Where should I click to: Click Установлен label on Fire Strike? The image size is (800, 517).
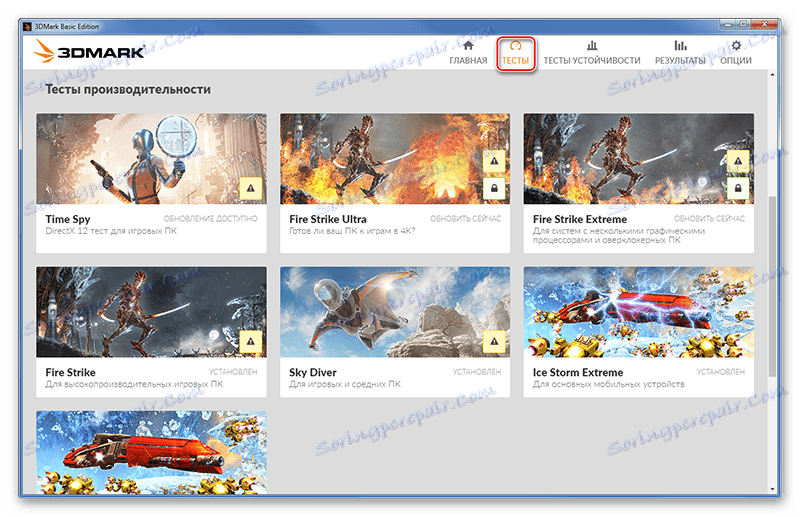point(233,372)
